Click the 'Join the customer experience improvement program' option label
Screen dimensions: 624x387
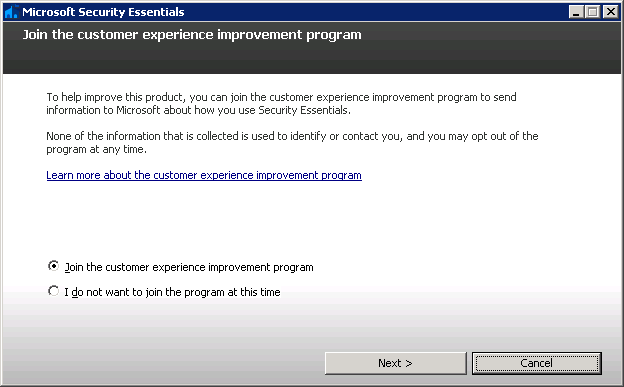pyautogui.click(x=189, y=267)
